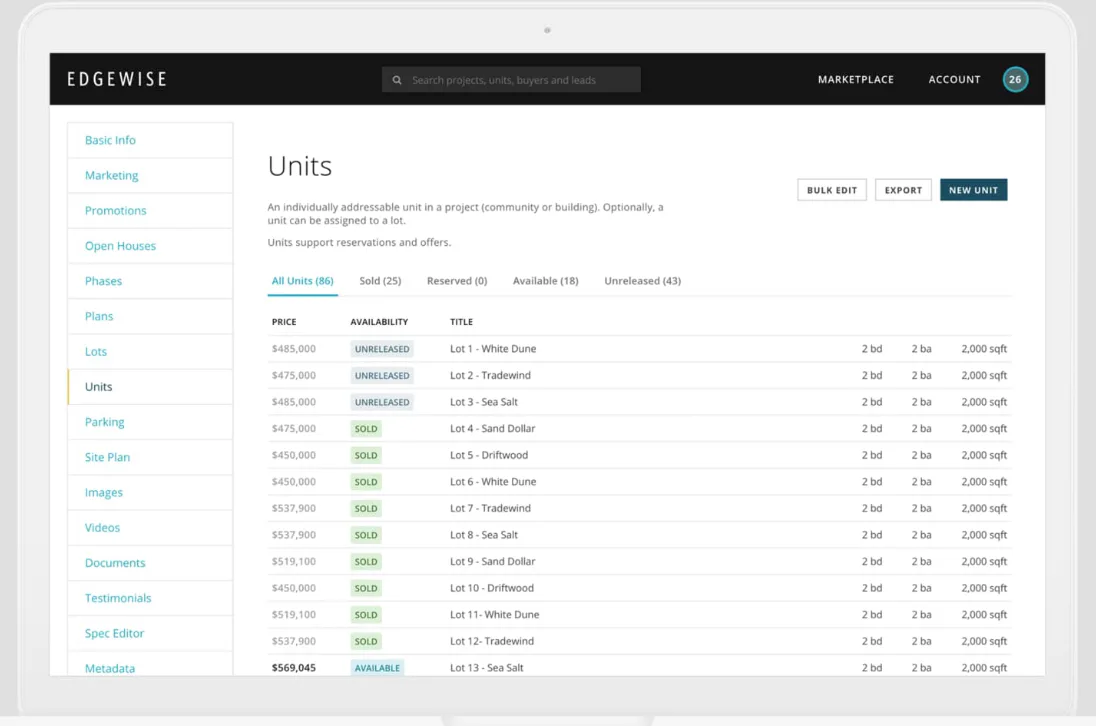Click the New Unit button

click(x=973, y=190)
